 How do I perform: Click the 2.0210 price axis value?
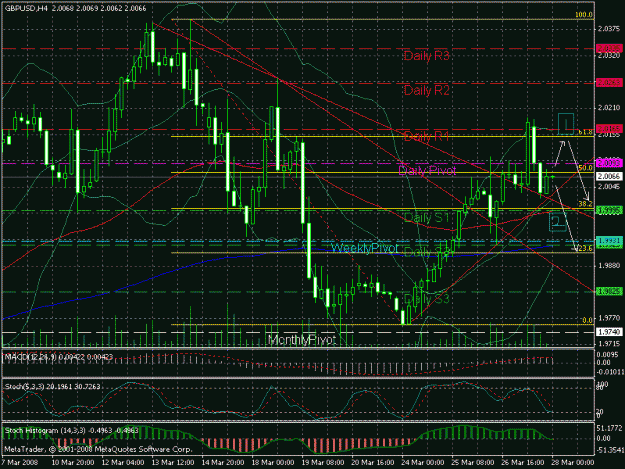[x=609, y=108]
